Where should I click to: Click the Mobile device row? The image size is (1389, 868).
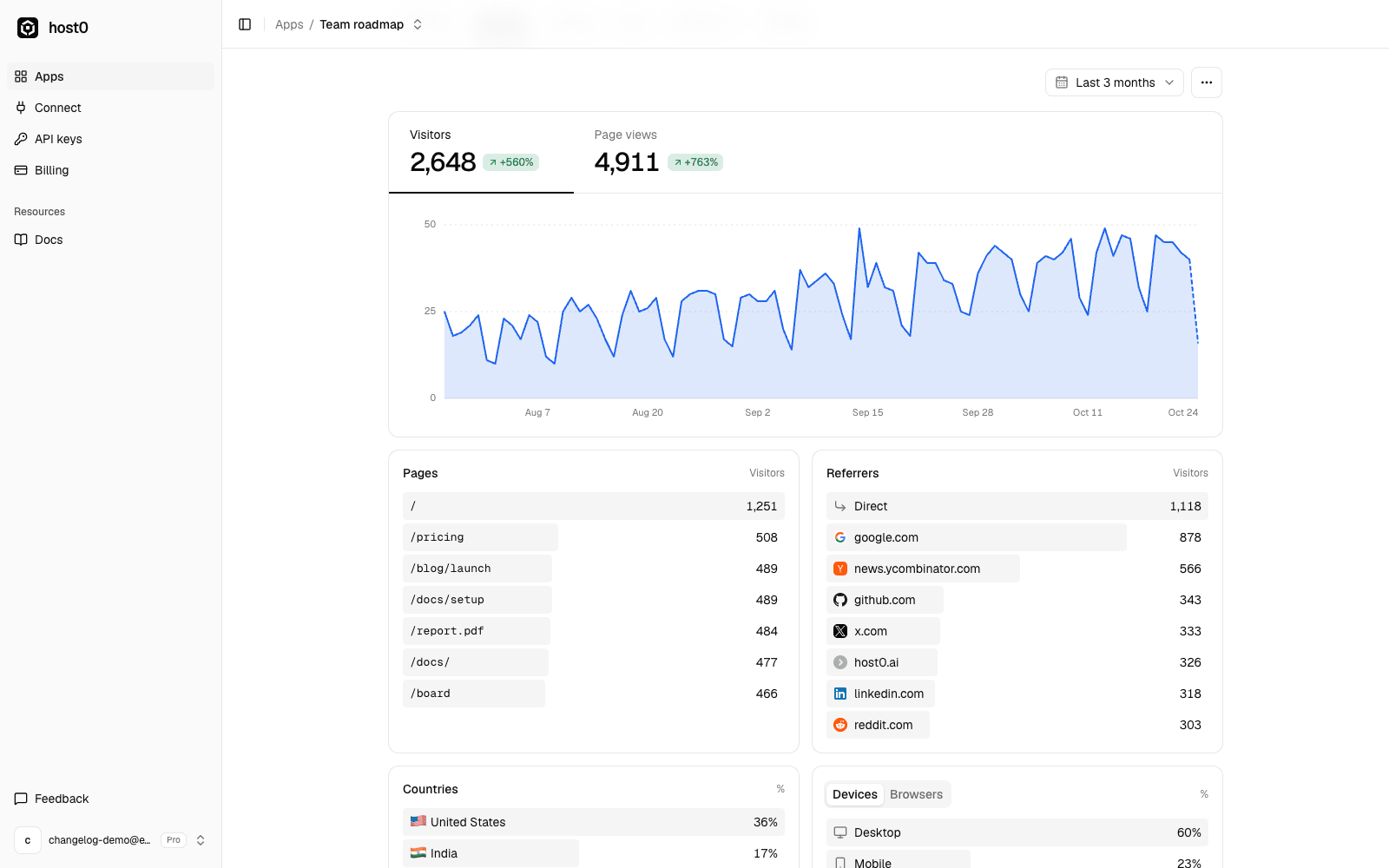[x=1017, y=859]
